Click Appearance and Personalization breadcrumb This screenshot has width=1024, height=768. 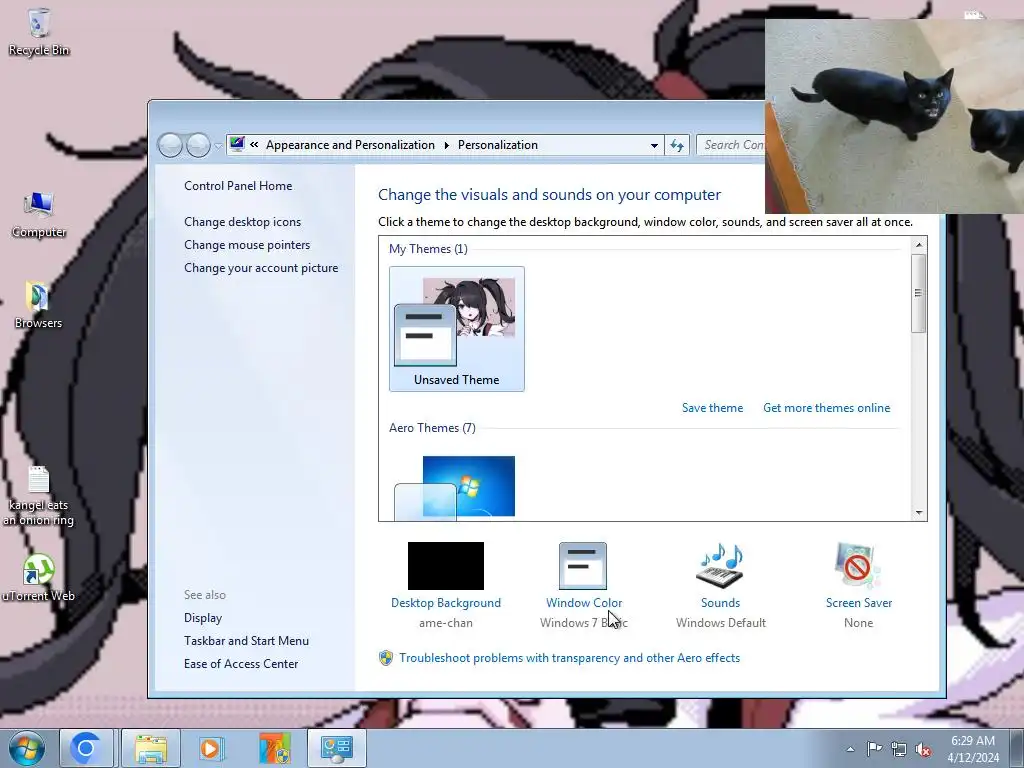(350, 145)
